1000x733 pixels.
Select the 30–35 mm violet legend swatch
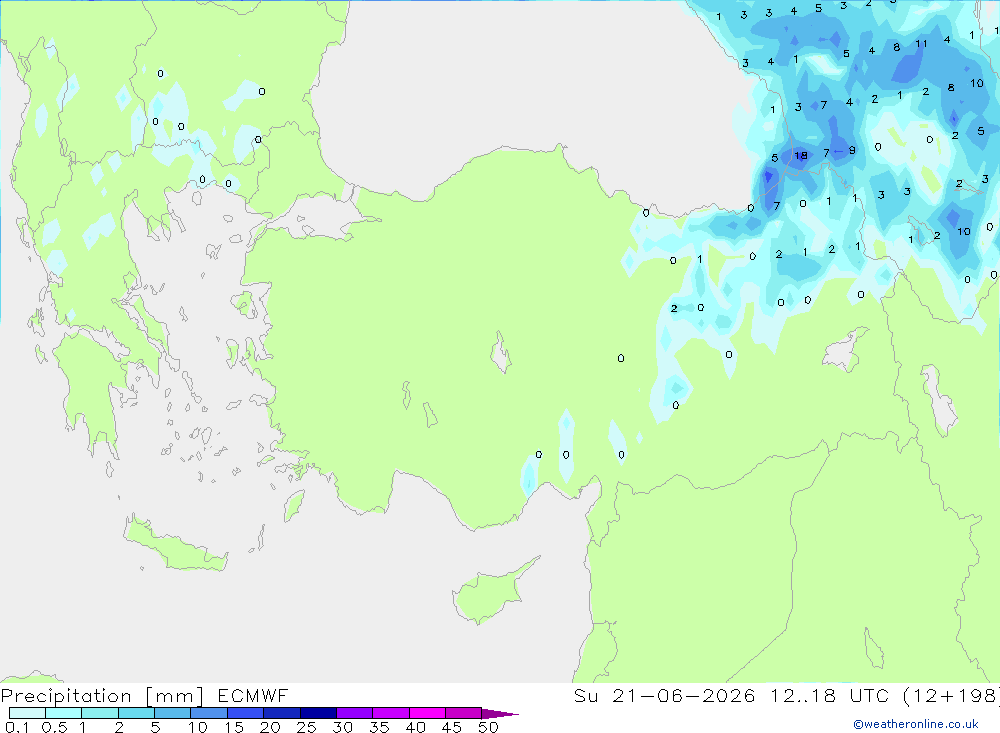point(355,713)
